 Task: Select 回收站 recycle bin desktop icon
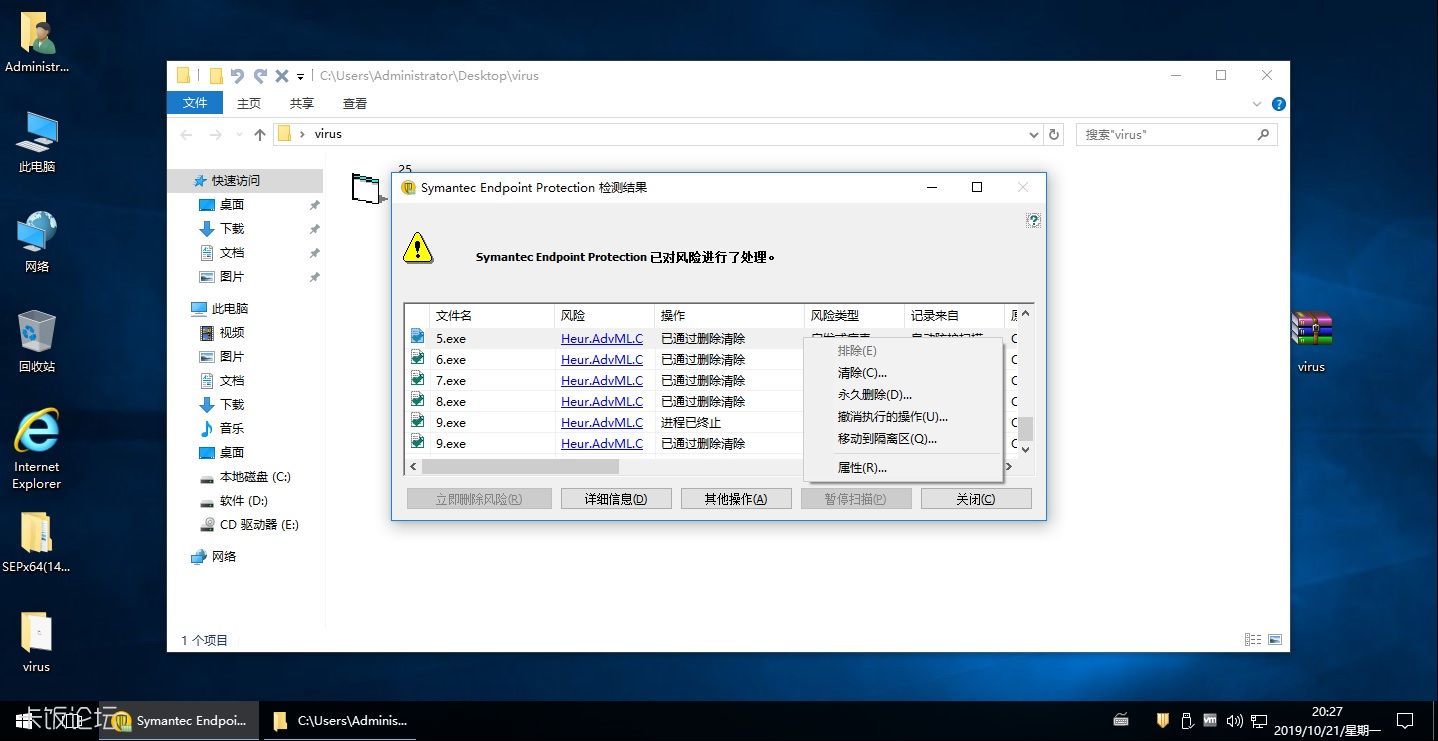click(x=37, y=341)
